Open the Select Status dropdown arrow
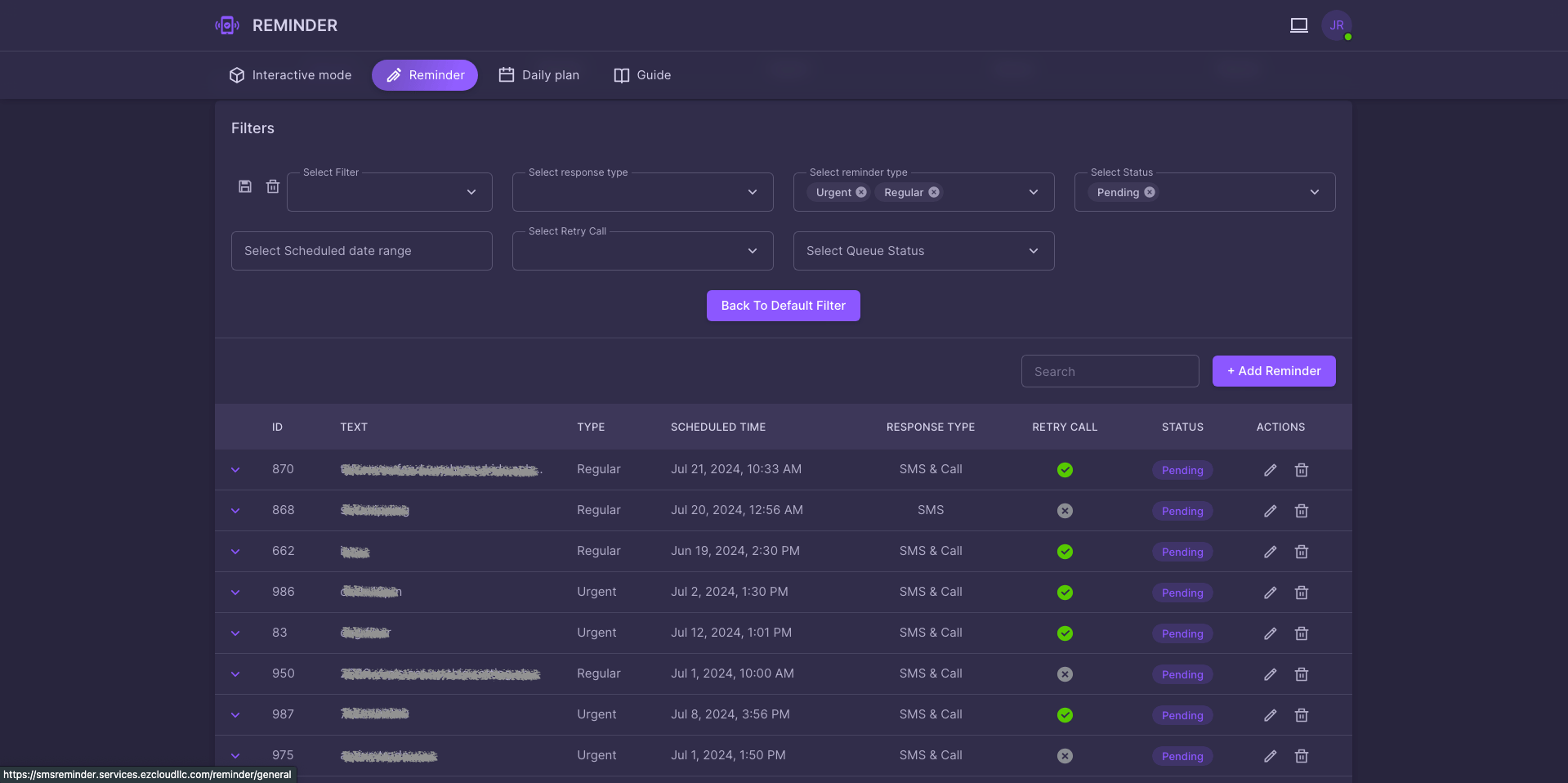Image resolution: width=1568 pixels, height=783 pixels. click(x=1315, y=192)
